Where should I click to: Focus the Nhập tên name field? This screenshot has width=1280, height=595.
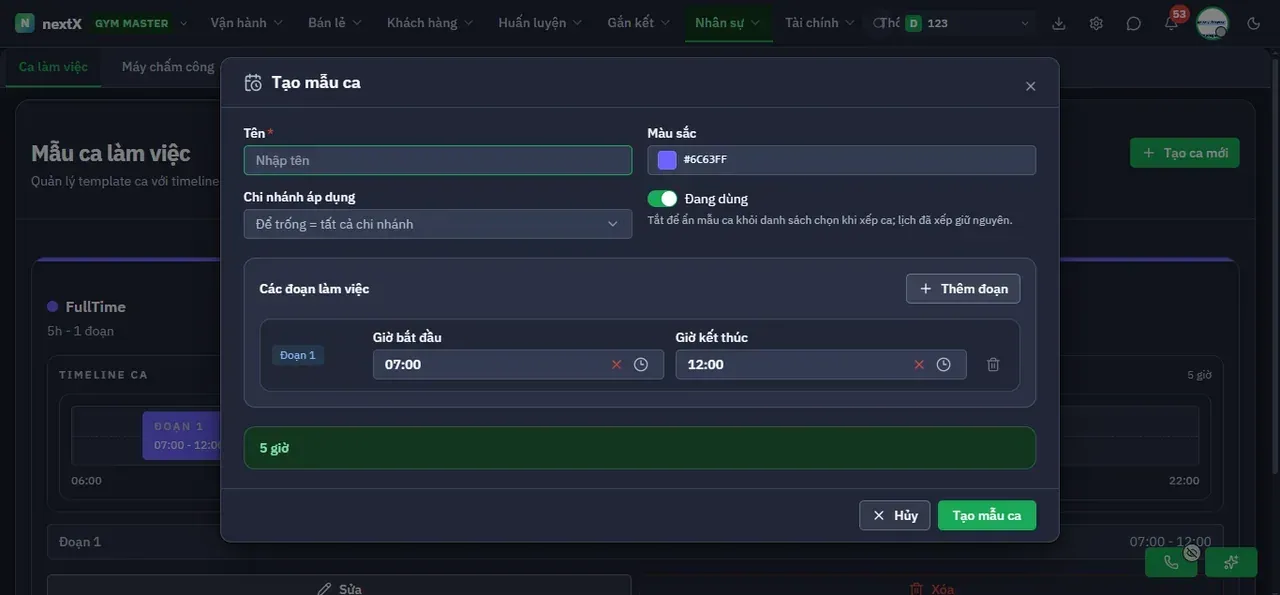pos(438,160)
